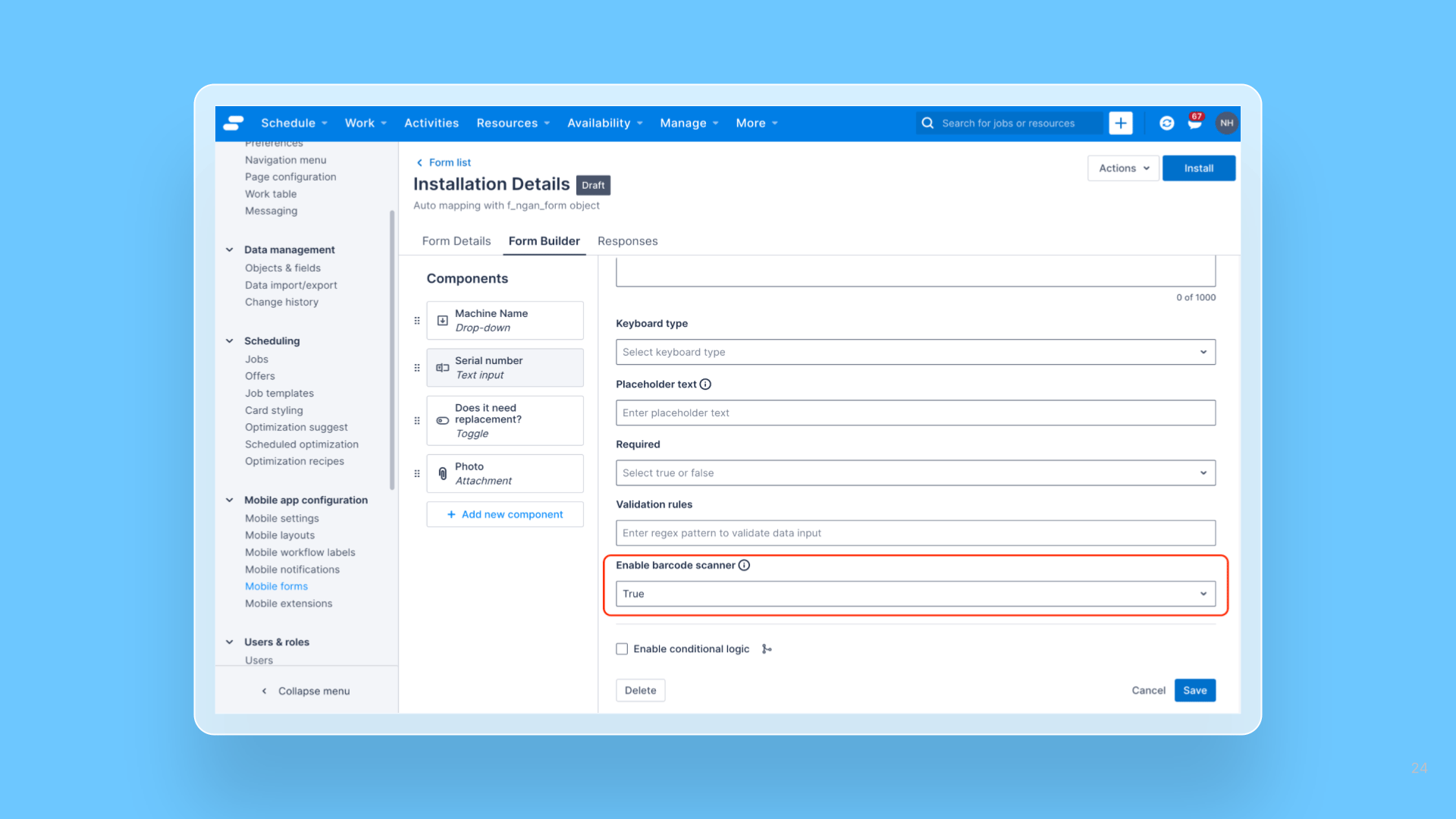Open the Required true or false dropdown
The width and height of the screenshot is (1456, 819).
click(x=915, y=473)
